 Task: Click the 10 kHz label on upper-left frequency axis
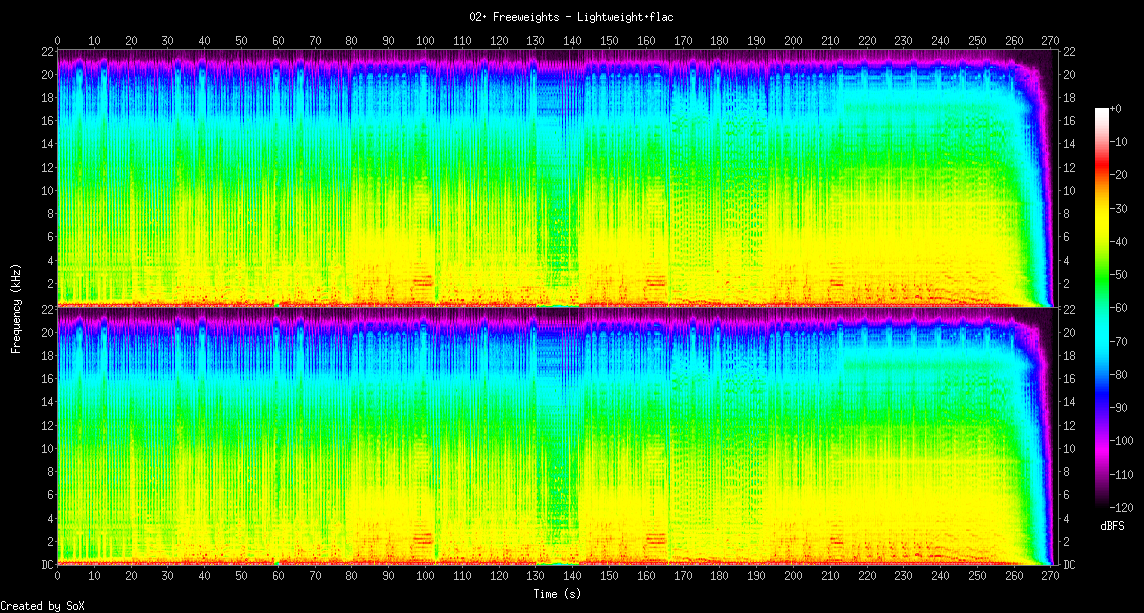[45, 190]
